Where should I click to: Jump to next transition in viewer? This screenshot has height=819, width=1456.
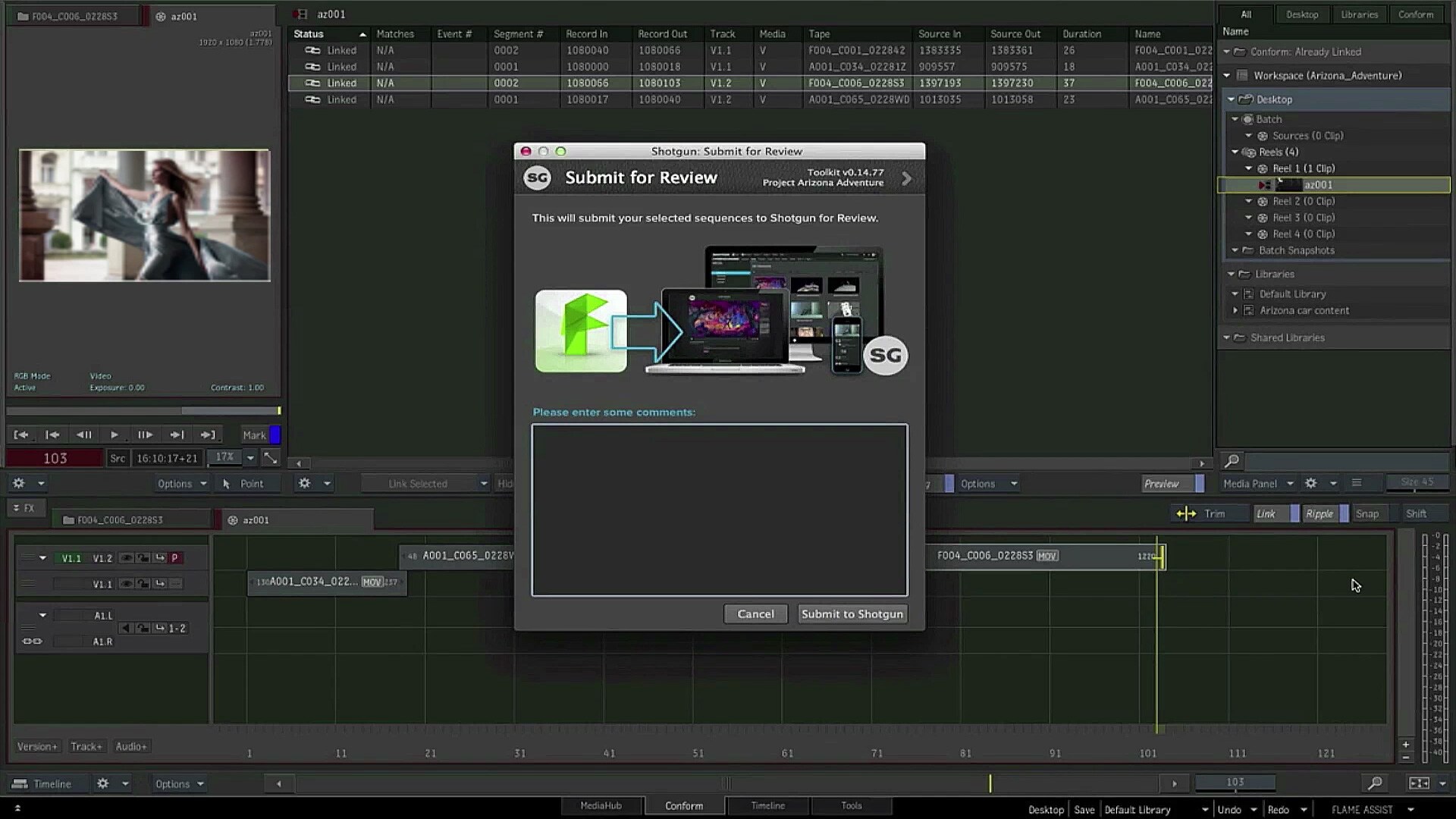click(x=177, y=435)
